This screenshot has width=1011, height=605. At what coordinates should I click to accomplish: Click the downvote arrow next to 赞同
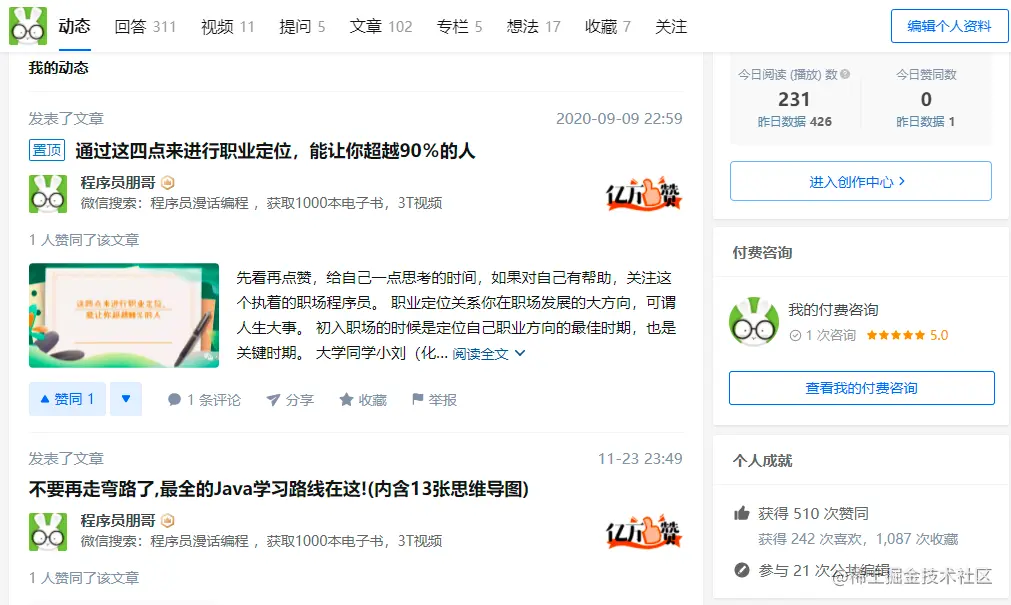point(126,398)
